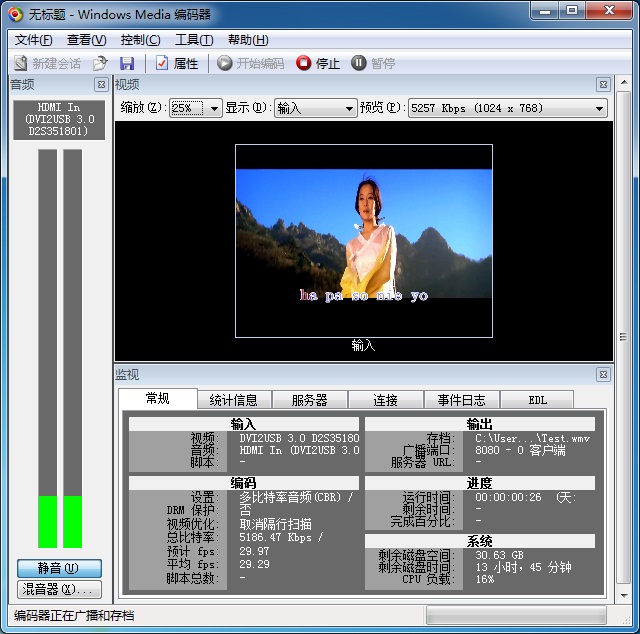Screen dimensions: 640x634
Task: Toggle the Mute (静音) audio button
Action: (59, 568)
